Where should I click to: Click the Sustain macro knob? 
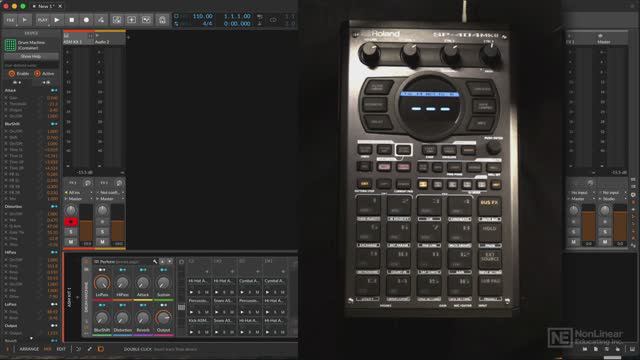coord(163,282)
